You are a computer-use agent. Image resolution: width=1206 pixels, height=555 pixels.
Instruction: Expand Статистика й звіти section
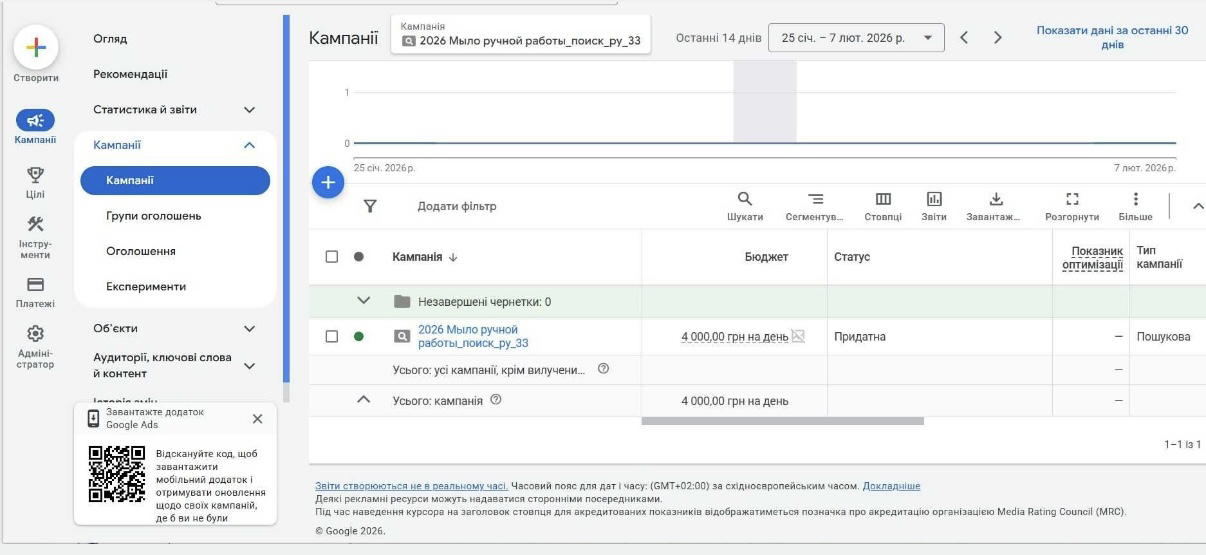coord(250,110)
